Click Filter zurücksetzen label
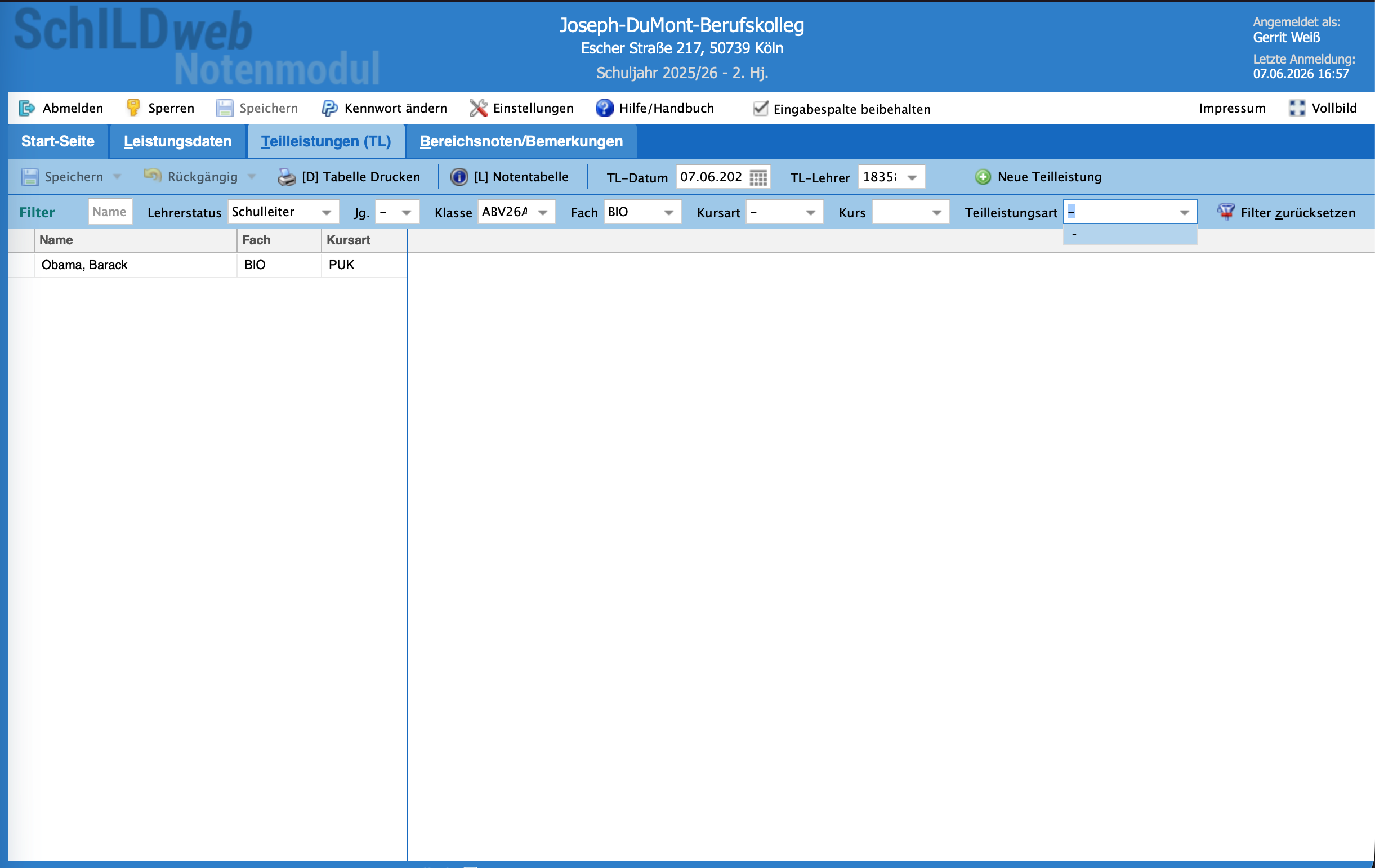The width and height of the screenshot is (1375, 868). coord(1298,213)
